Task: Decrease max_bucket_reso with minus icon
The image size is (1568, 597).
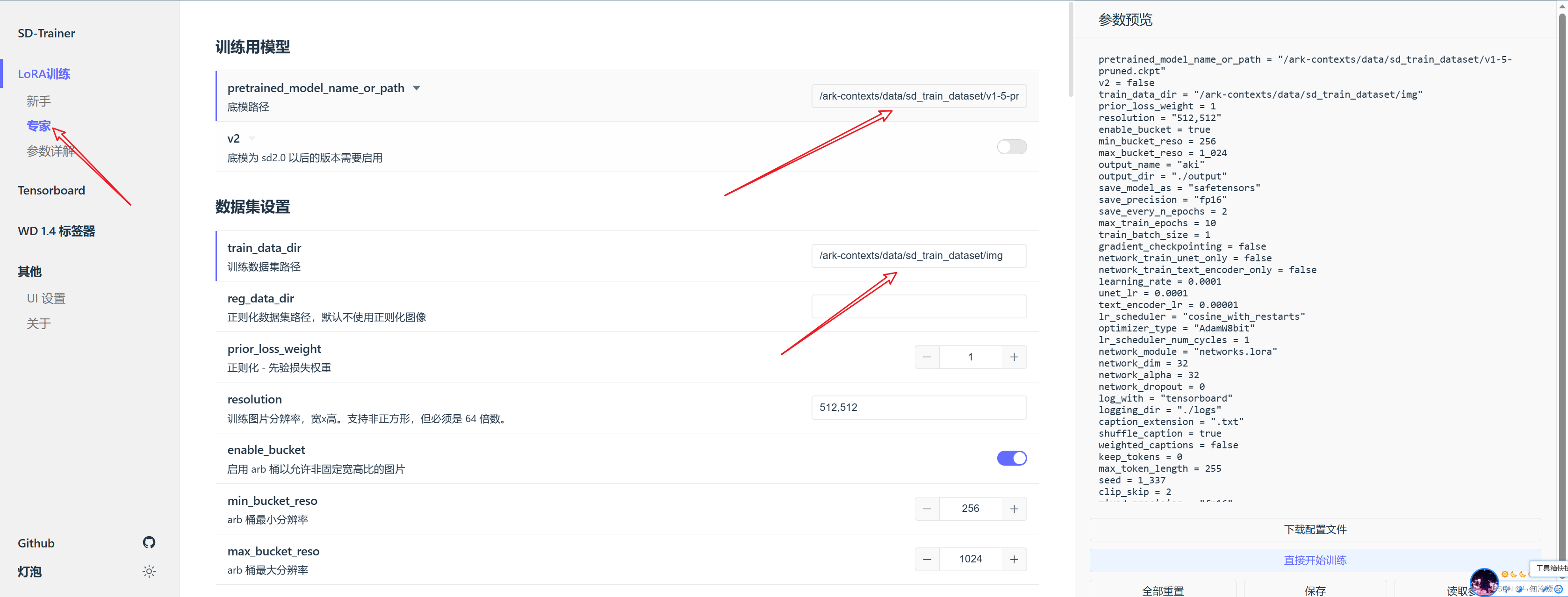Action: pyautogui.click(x=927, y=559)
